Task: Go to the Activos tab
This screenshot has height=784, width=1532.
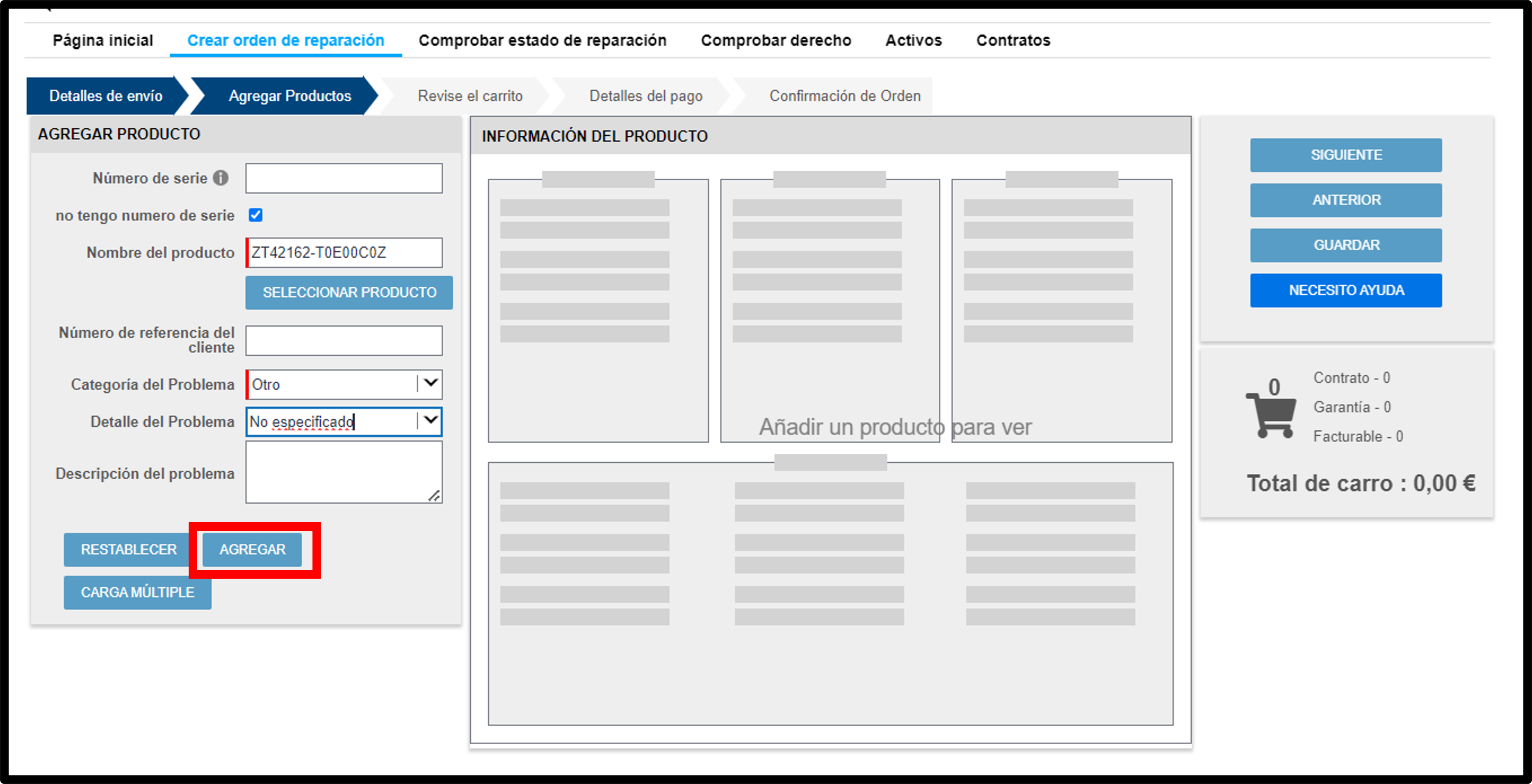Action: pos(914,41)
